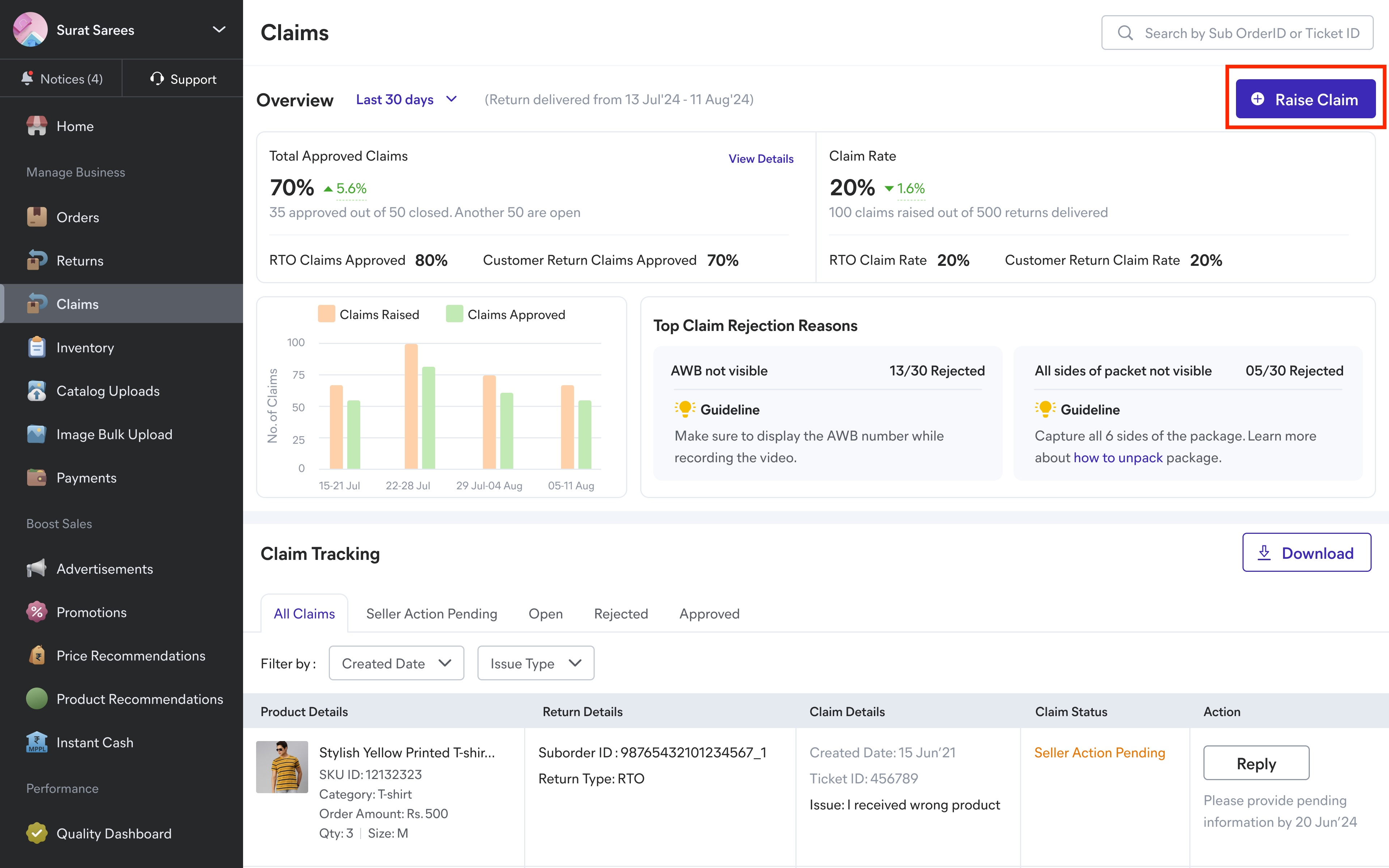
Task: Open the Created Date filter dropdown
Action: pyautogui.click(x=396, y=663)
